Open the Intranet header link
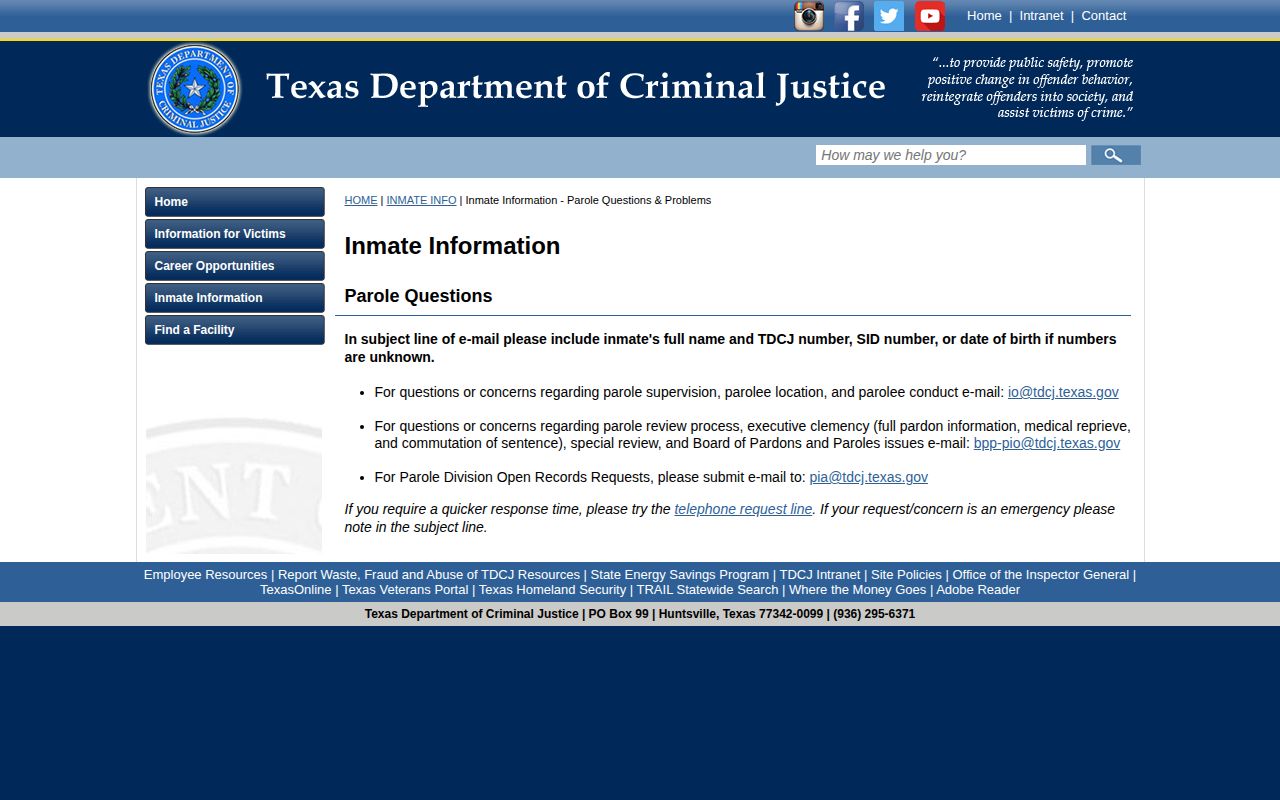1280x800 pixels. coord(1041,16)
